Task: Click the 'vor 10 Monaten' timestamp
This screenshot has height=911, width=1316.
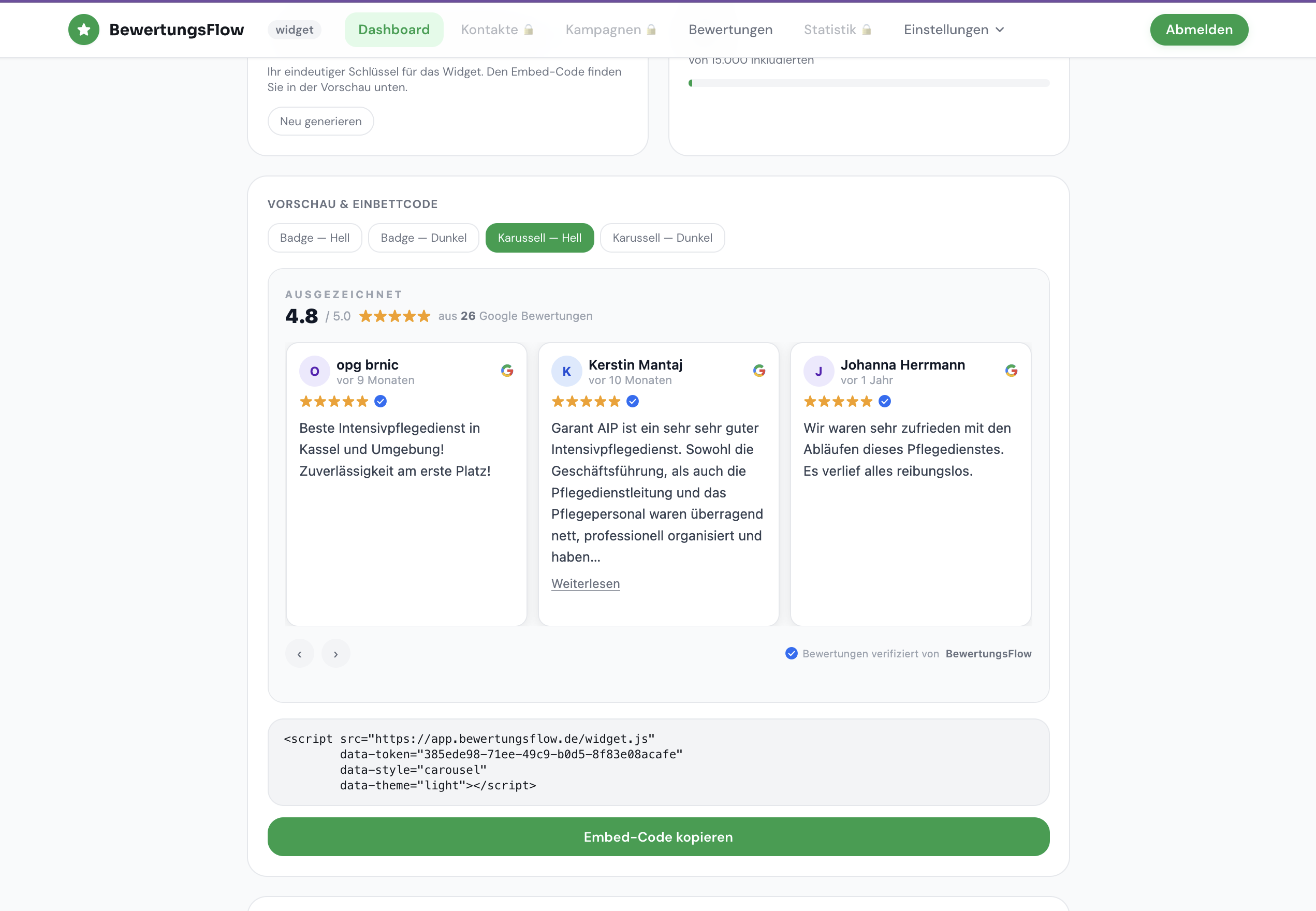Action: (630, 380)
